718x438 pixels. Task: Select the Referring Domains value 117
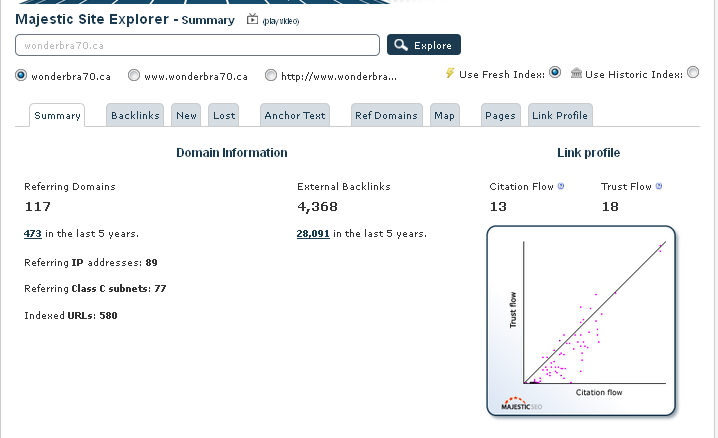pyautogui.click(x=38, y=206)
